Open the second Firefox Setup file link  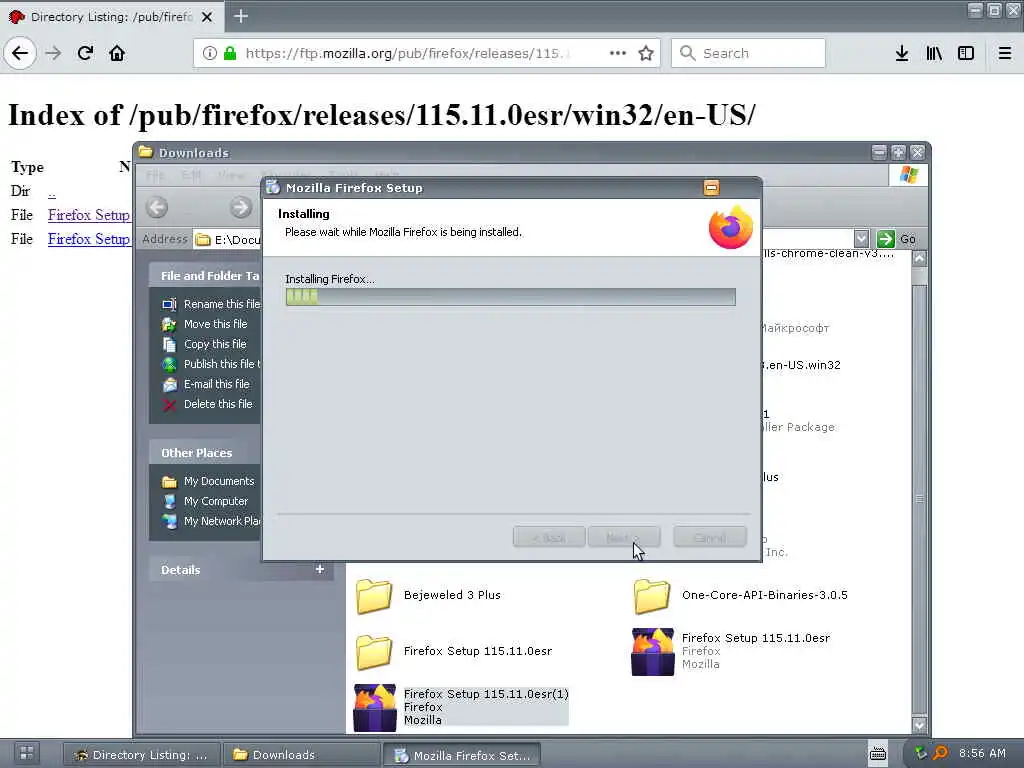[89, 239]
